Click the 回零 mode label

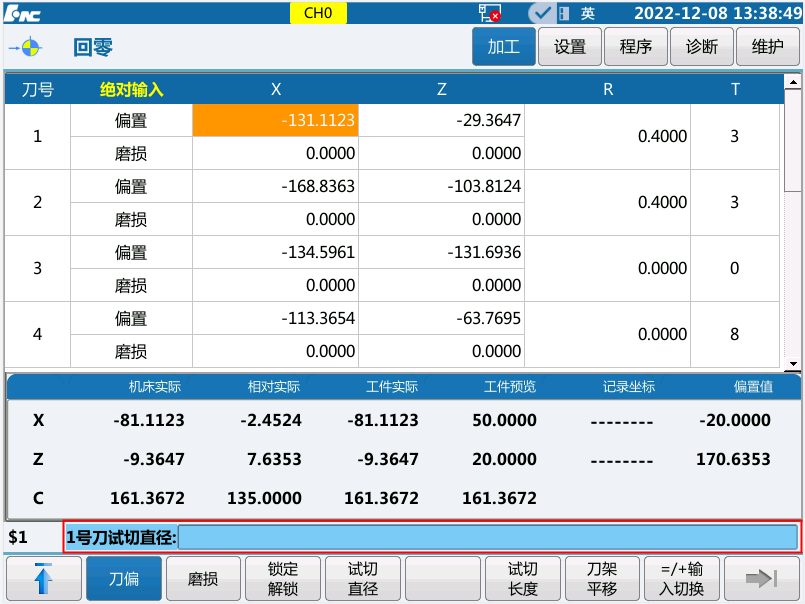pyautogui.click(x=93, y=48)
